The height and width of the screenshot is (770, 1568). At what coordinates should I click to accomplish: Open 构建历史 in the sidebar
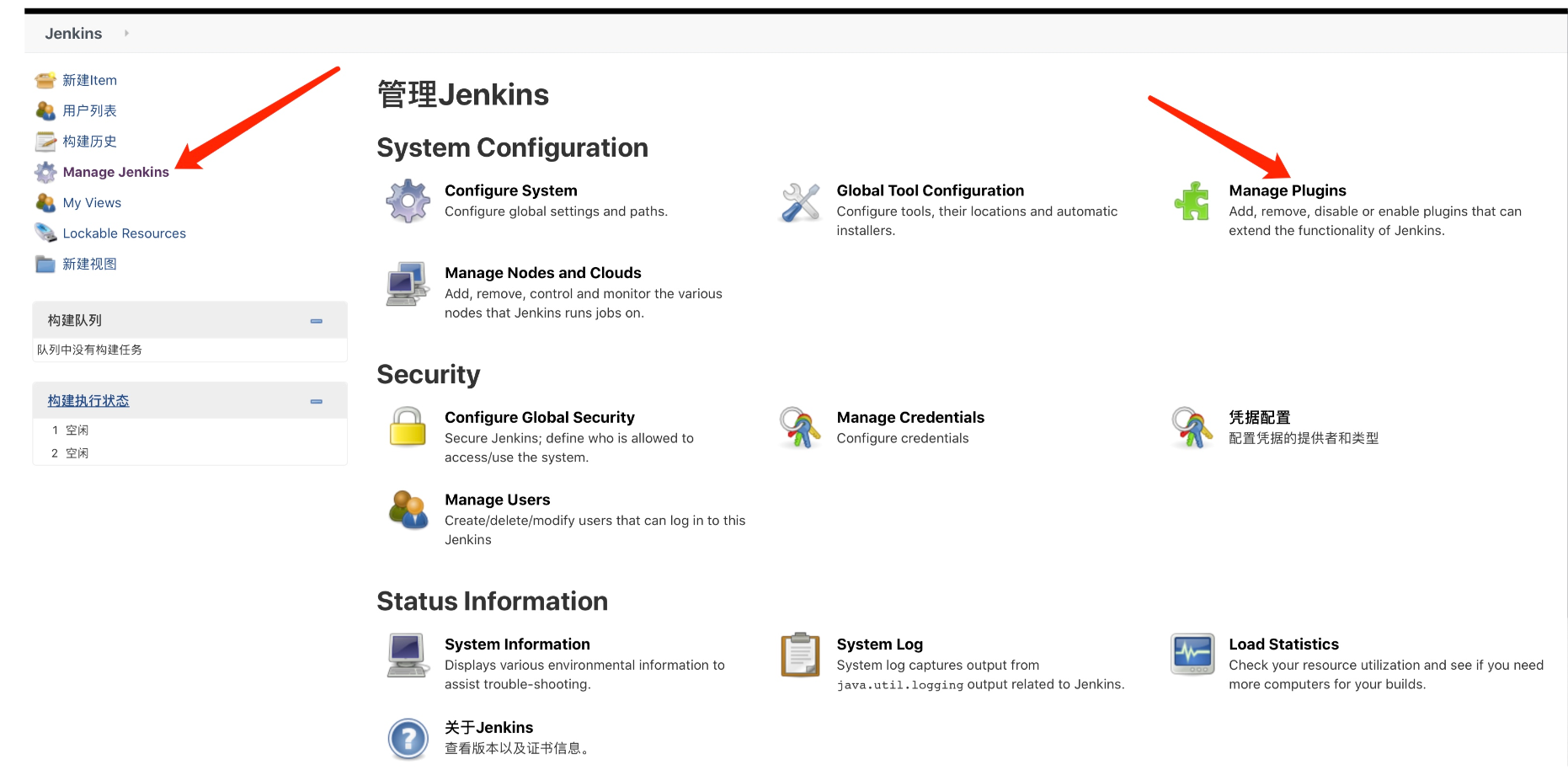click(x=90, y=142)
